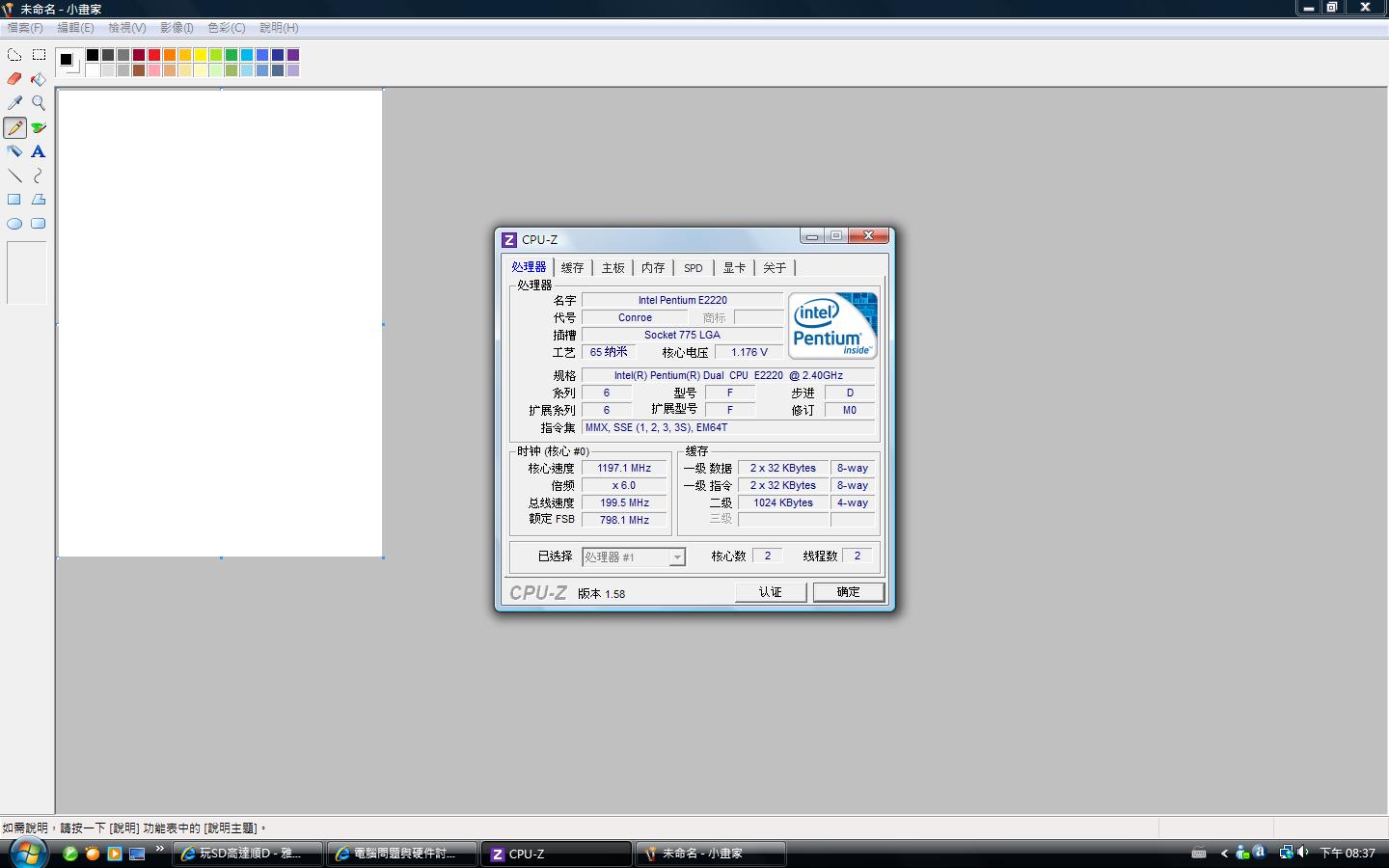1389x868 pixels.
Task: Pick the Curve tool
Action: [39, 176]
